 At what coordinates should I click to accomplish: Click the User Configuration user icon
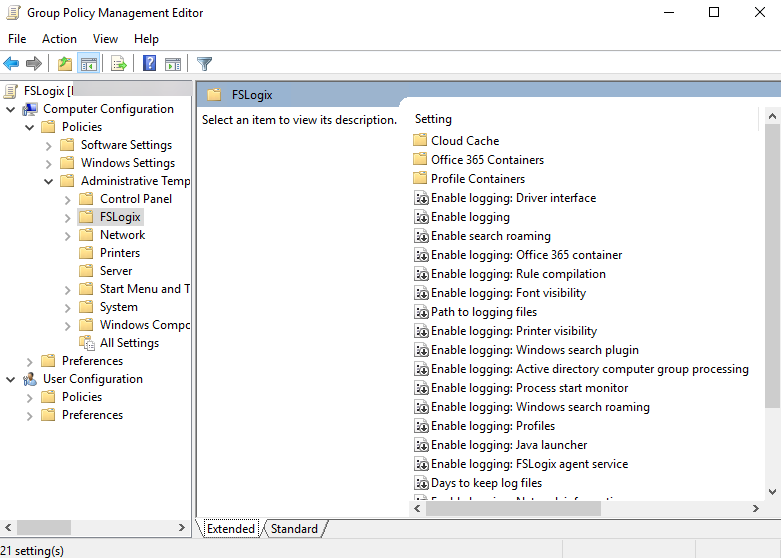[30, 379]
